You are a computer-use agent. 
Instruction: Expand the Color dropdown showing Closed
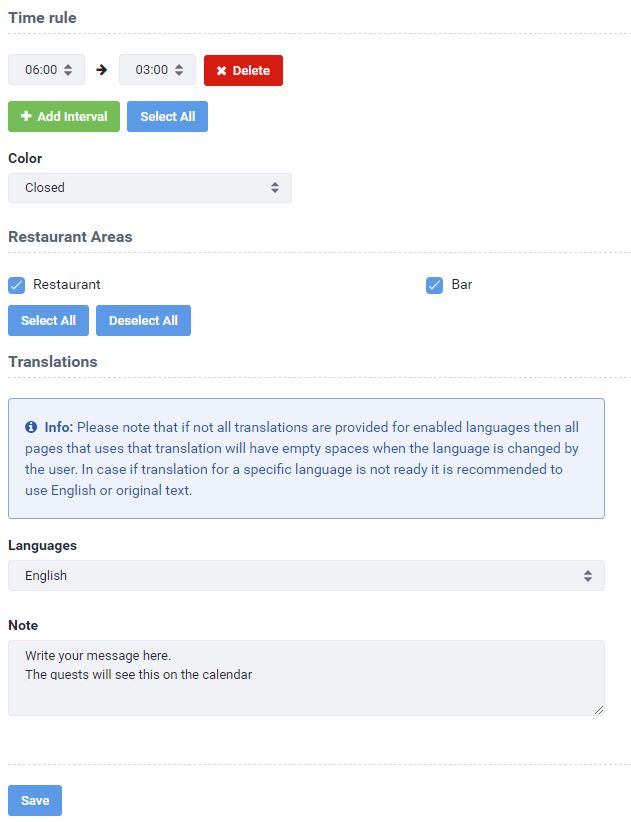pyautogui.click(x=150, y=188)
